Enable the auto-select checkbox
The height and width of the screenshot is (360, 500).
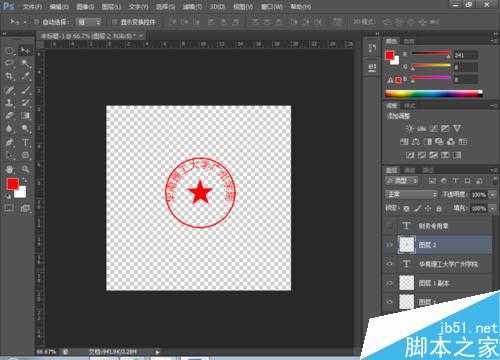point(36,22)
